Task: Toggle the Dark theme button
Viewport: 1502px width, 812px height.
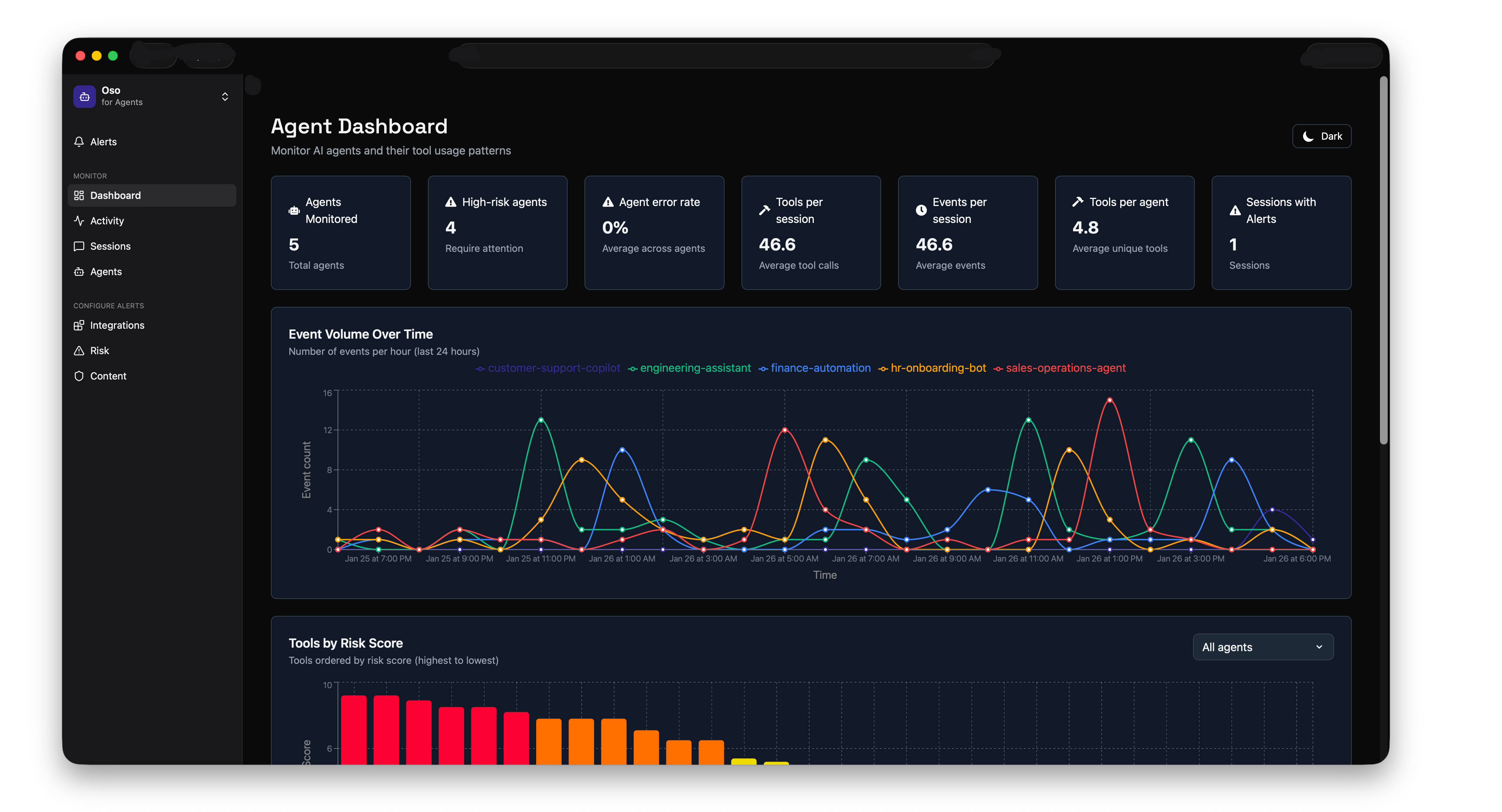Action: (1321, 137)
